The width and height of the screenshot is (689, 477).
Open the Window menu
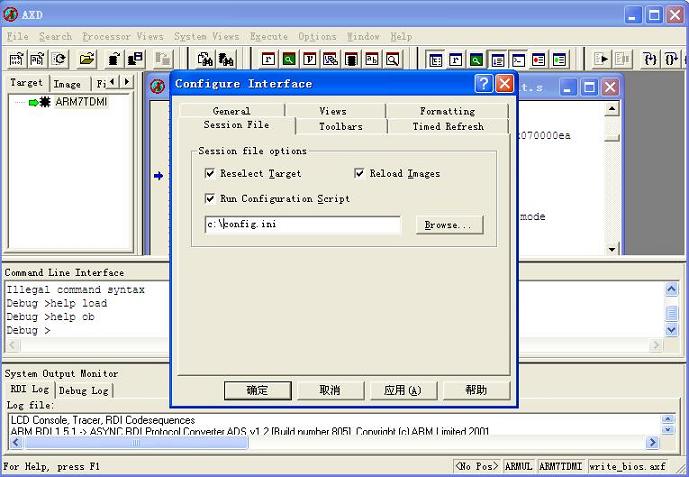[363, 36]
